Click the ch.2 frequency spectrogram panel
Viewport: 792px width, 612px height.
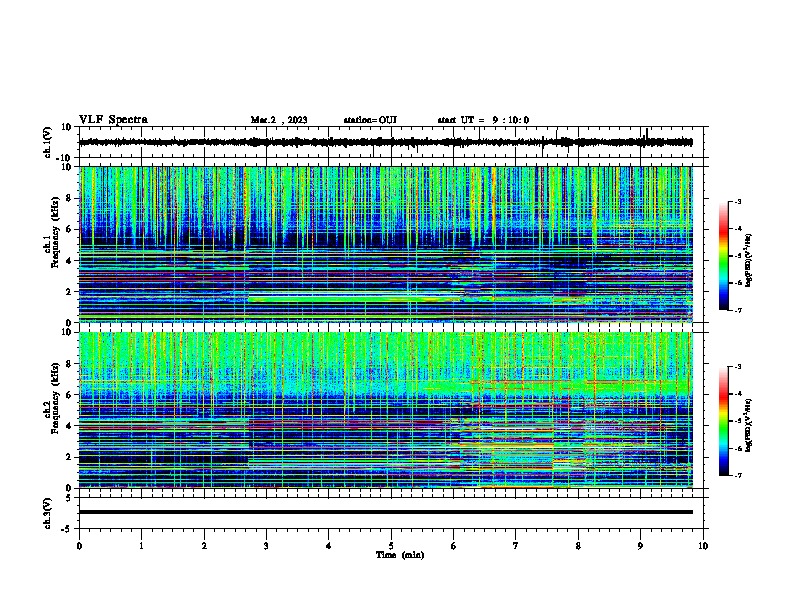[x=386, y=410]
